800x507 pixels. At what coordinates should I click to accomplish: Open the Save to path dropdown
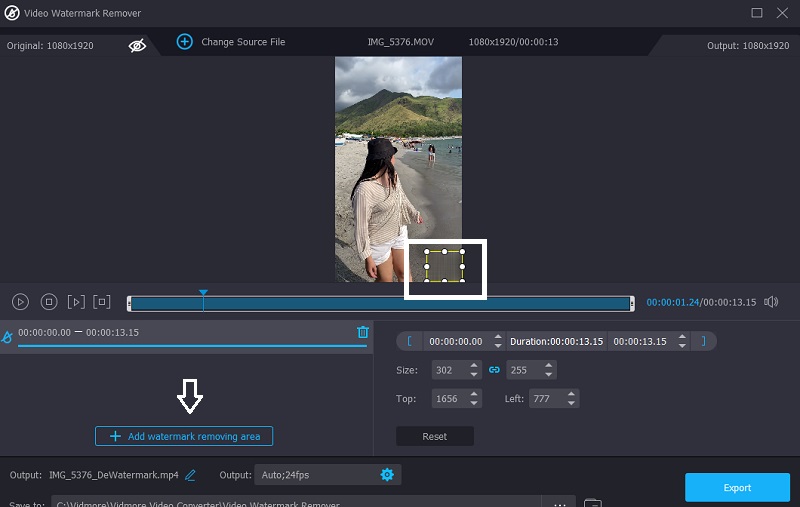point(558,502)
